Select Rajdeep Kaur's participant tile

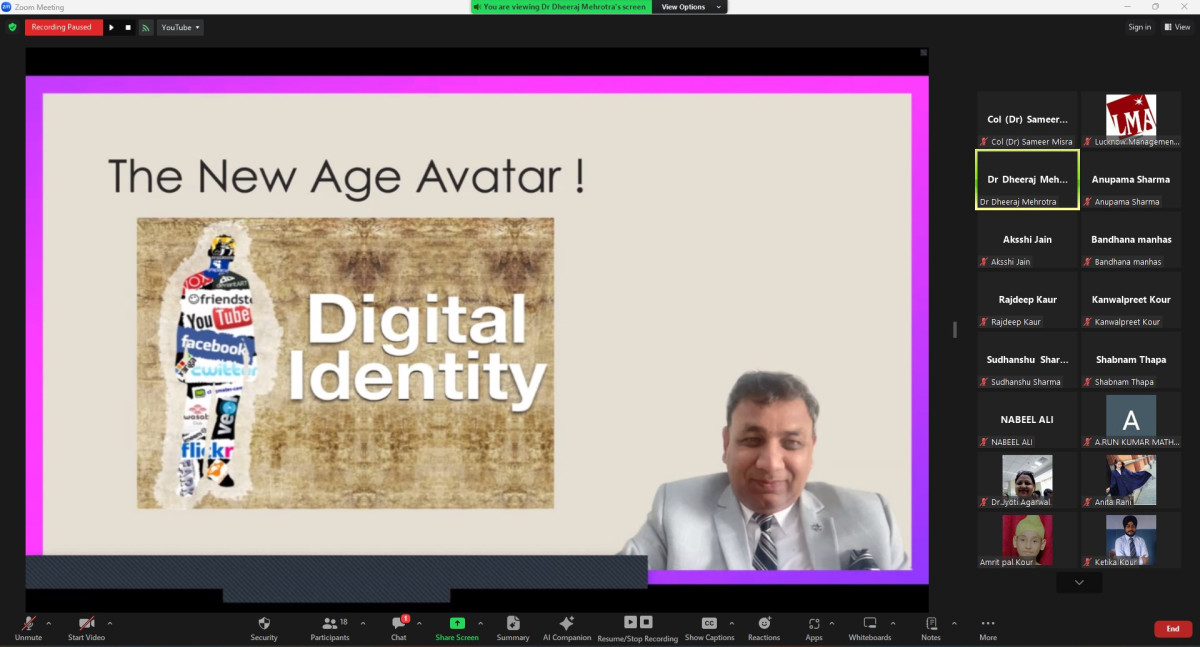[x=1027, y=300]
